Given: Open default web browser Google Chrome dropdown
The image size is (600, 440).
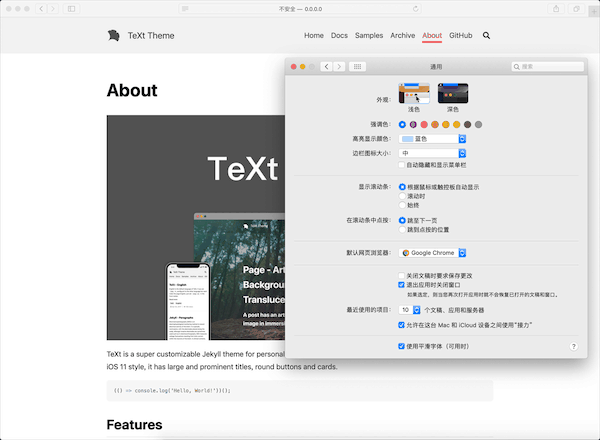Looking at the screenshot, I should click(x=433, y=253).
